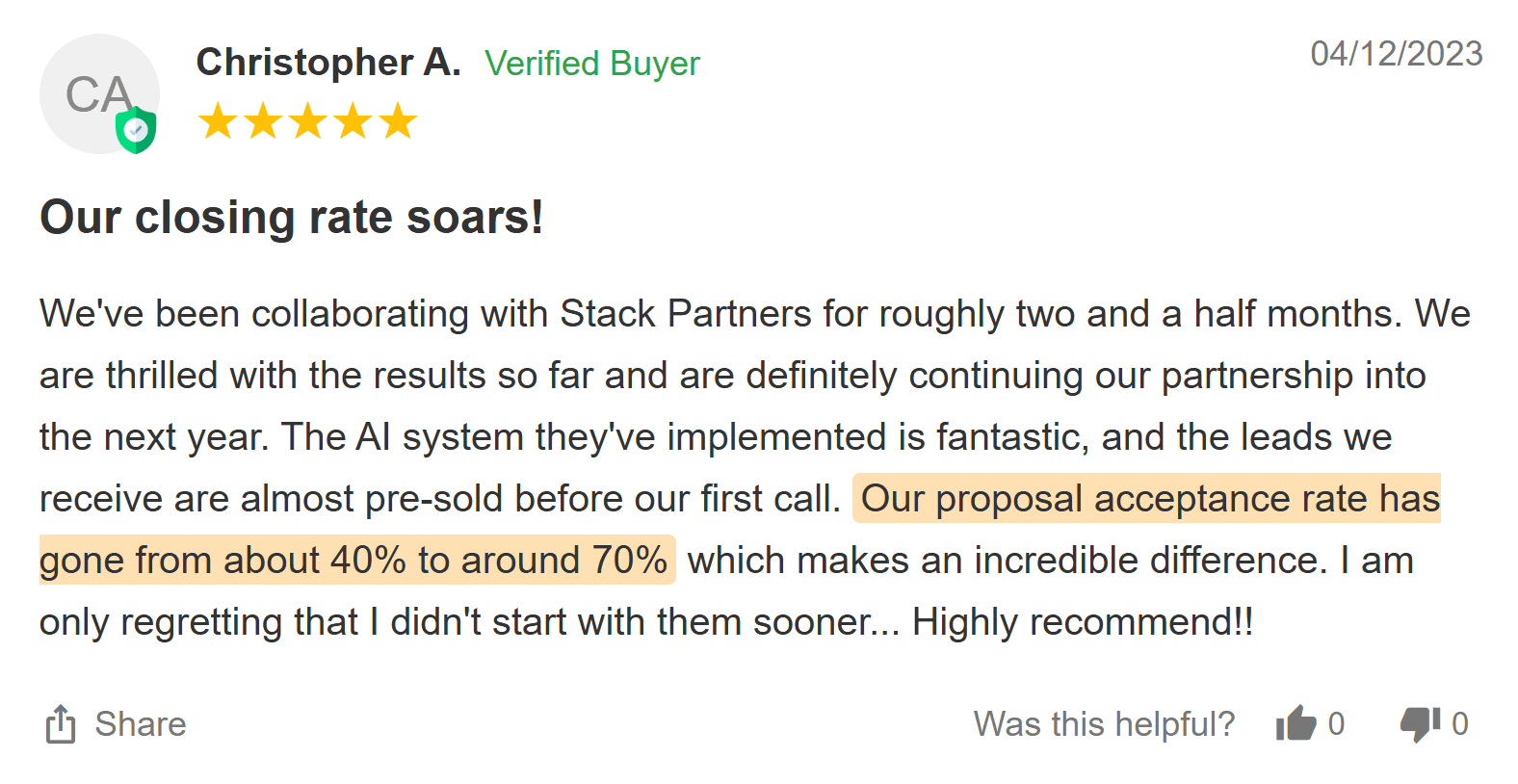Select the third star in the rating
Screen dimensions: 1518x784
[x=308, y=120]
